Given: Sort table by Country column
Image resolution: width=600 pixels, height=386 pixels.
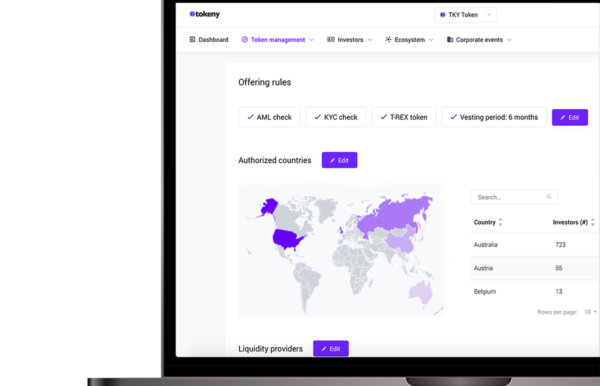Looking at the screenshot, I should click(488, 222).
